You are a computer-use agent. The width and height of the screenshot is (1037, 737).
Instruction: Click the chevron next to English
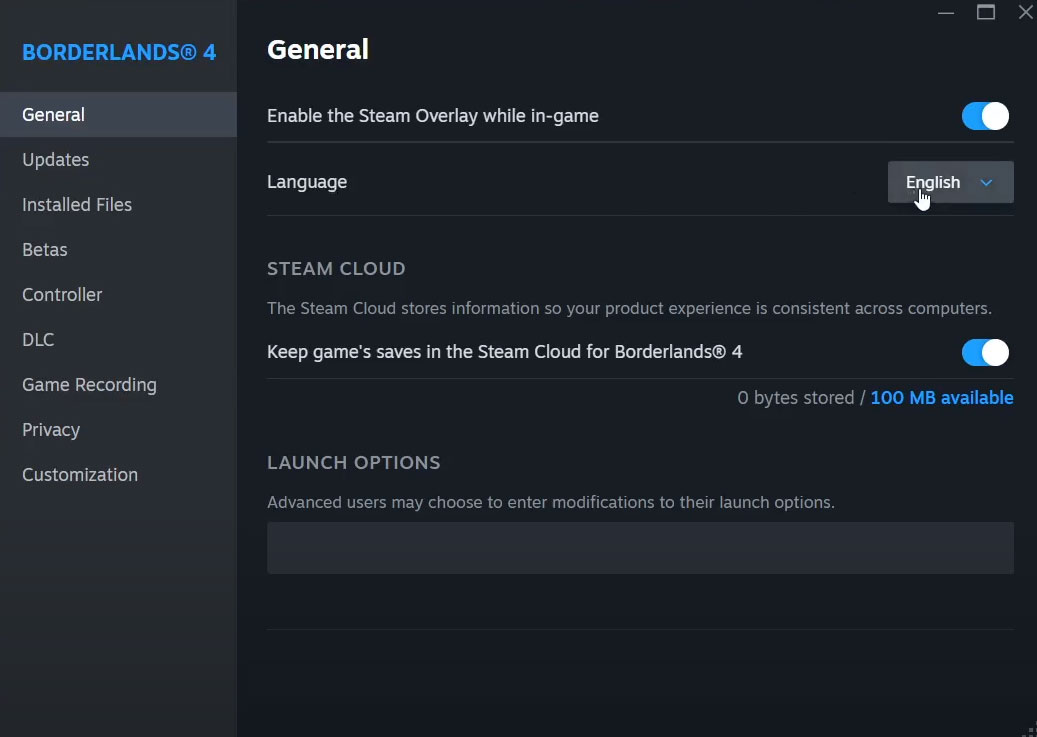point(986,182)
